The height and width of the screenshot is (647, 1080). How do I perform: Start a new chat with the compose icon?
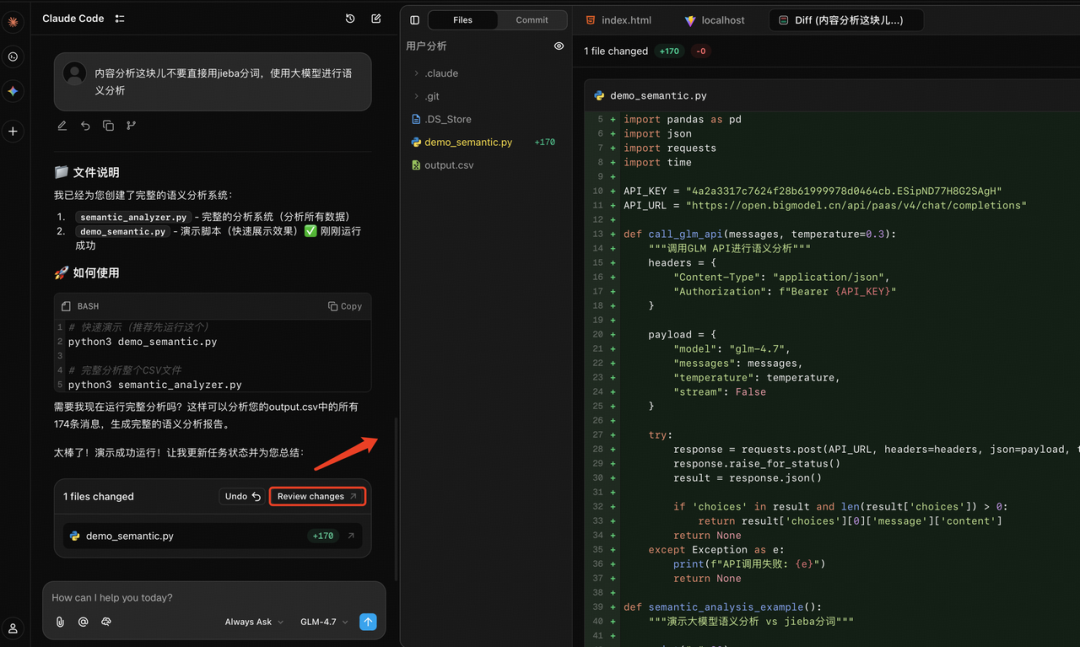coord(376,19)
